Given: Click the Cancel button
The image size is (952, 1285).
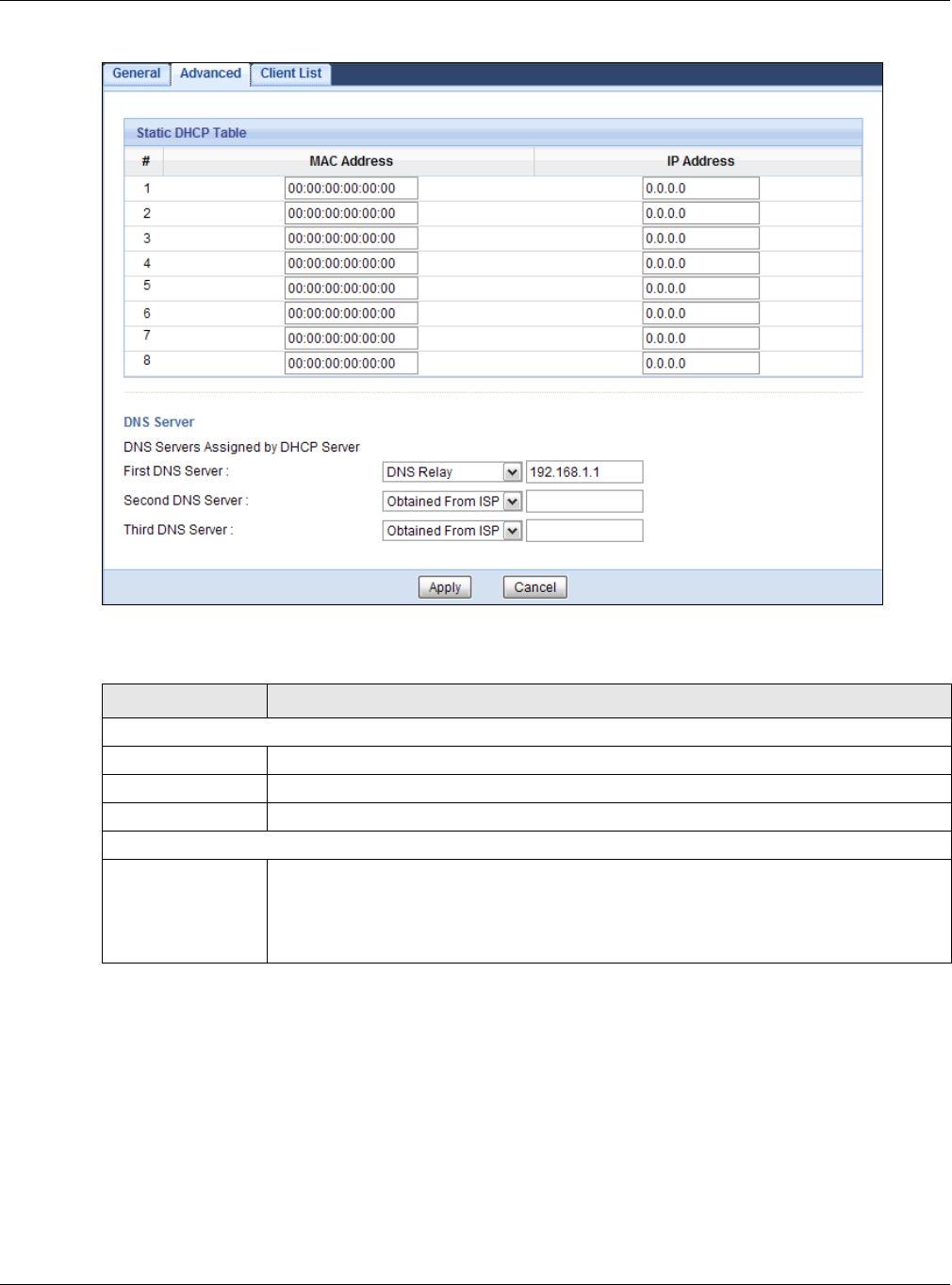Looking at the screenshot, I should (535, 587).
